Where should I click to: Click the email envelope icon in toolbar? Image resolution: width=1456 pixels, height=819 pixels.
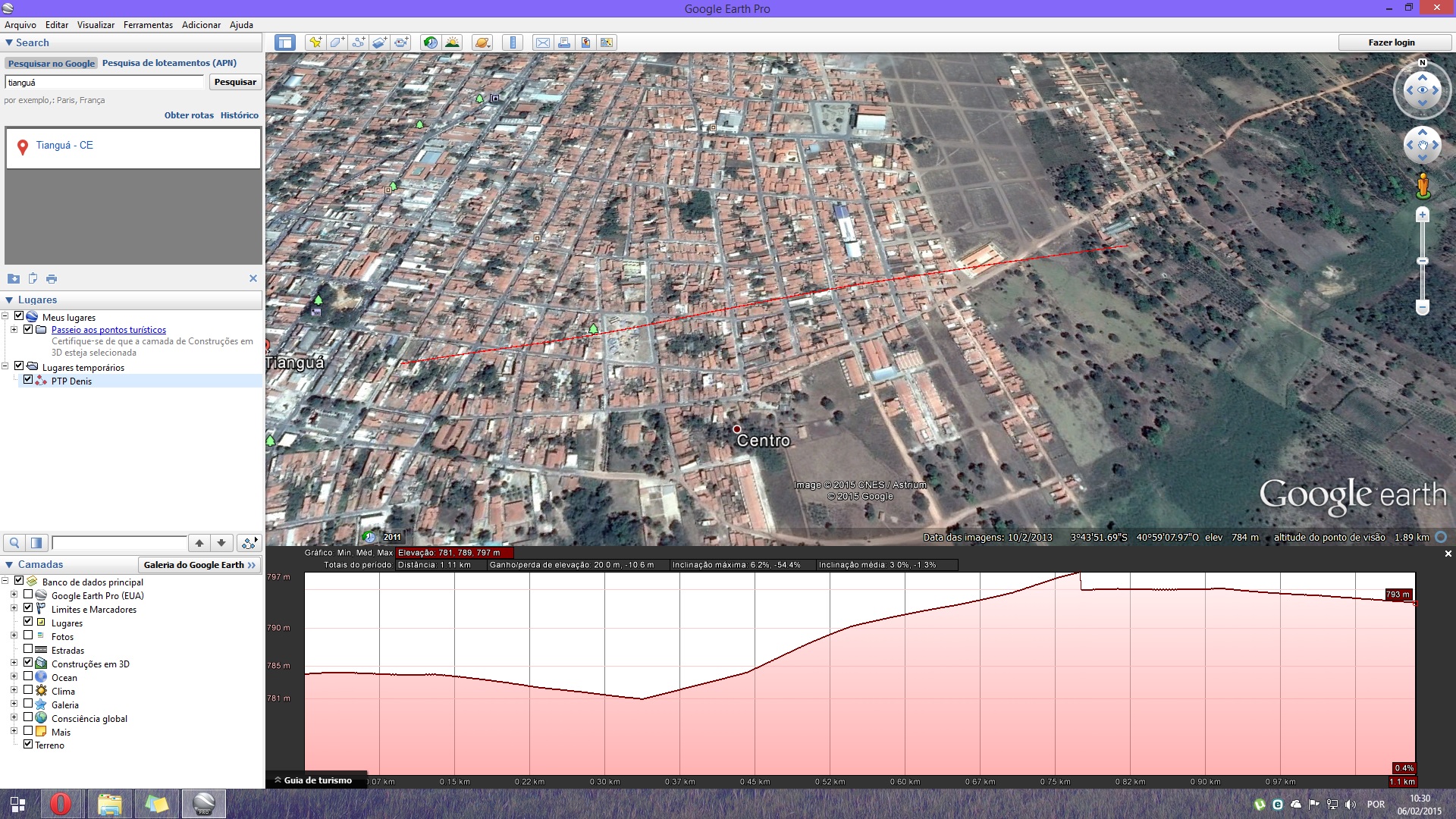tap(543, 42)
